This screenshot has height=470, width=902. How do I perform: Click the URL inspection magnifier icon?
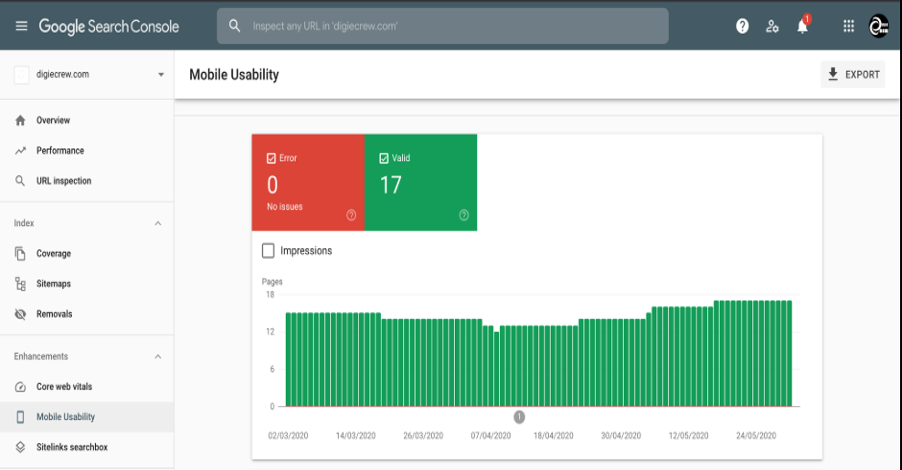tap(20, 181)
